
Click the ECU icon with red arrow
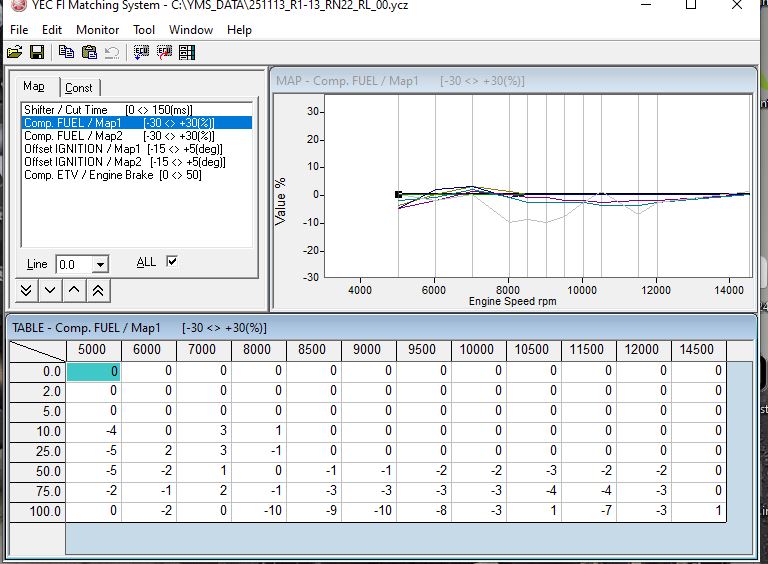163,52
